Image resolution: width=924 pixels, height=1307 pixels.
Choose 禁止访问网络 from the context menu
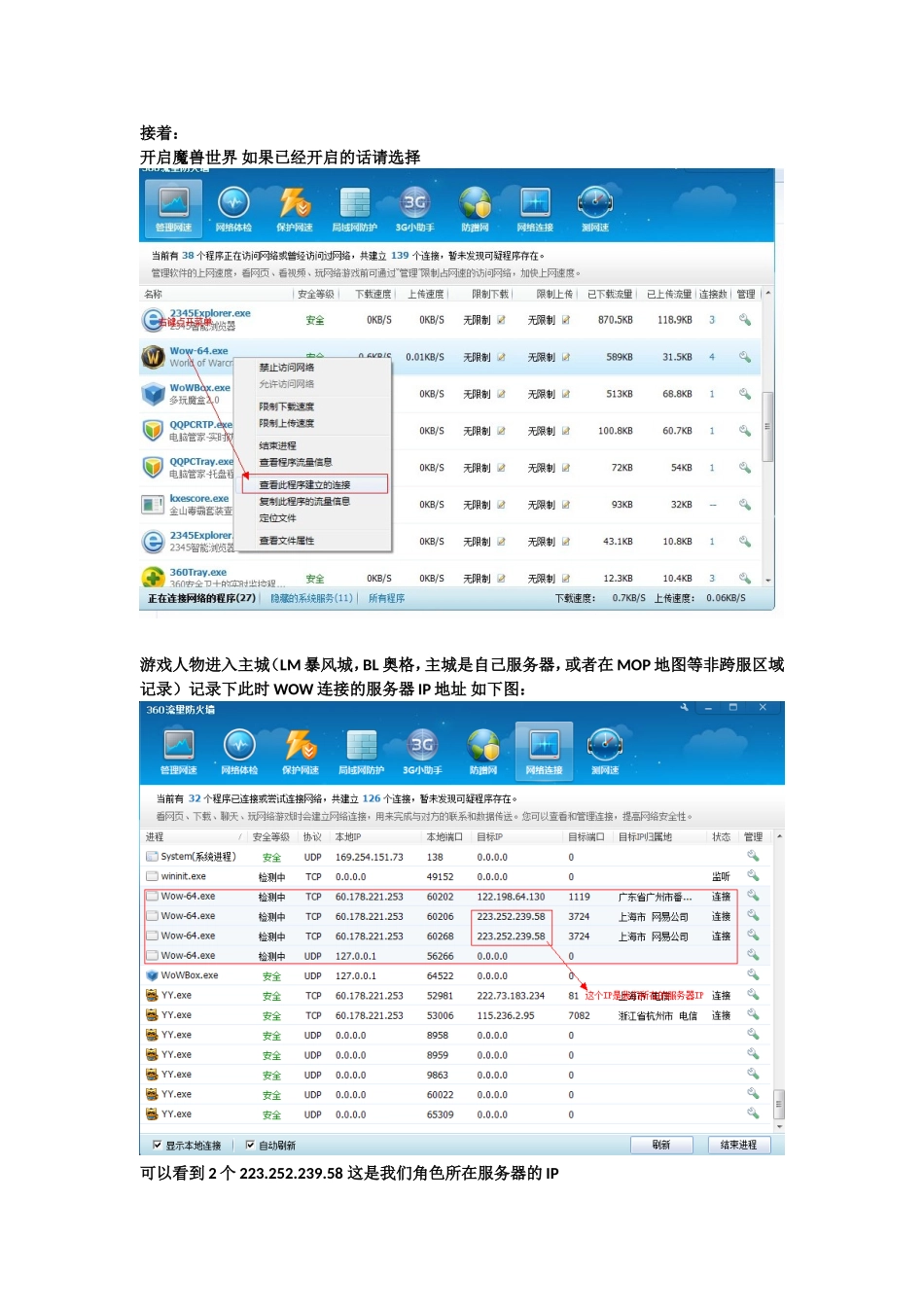[x=287, y=368]
